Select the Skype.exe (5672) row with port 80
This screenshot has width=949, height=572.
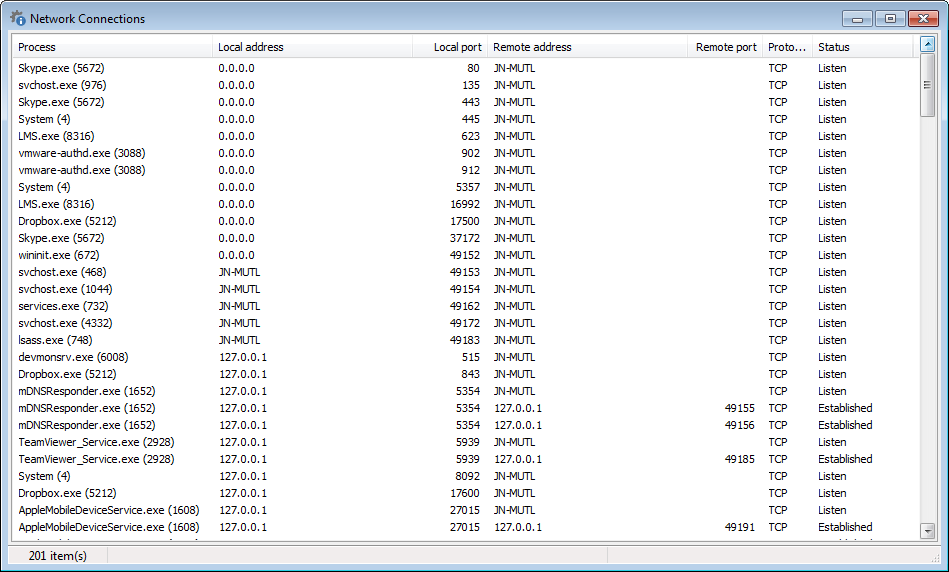(x=465, y=68)
